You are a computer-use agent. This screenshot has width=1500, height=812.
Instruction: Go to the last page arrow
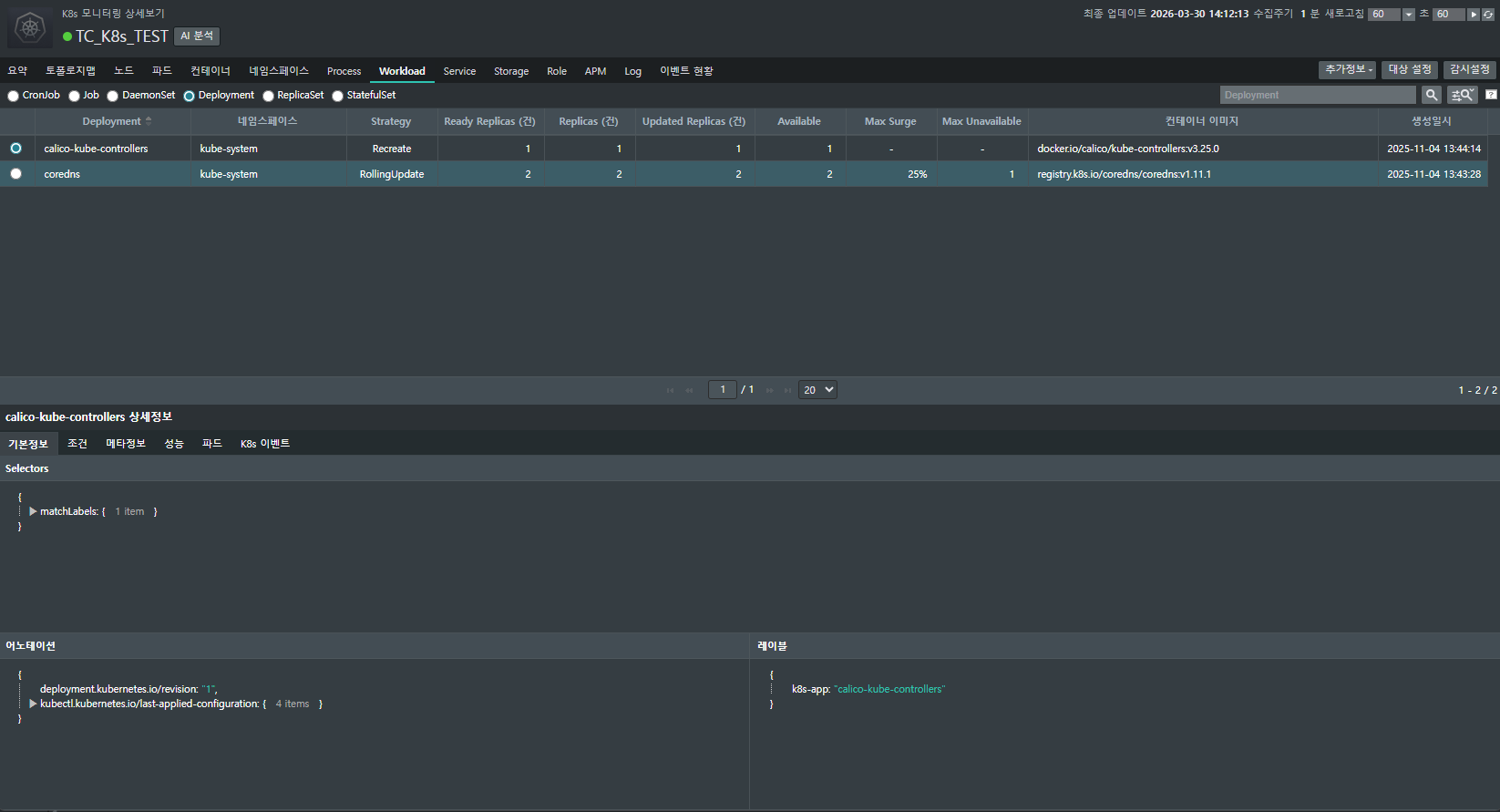(x=788, y=390)
